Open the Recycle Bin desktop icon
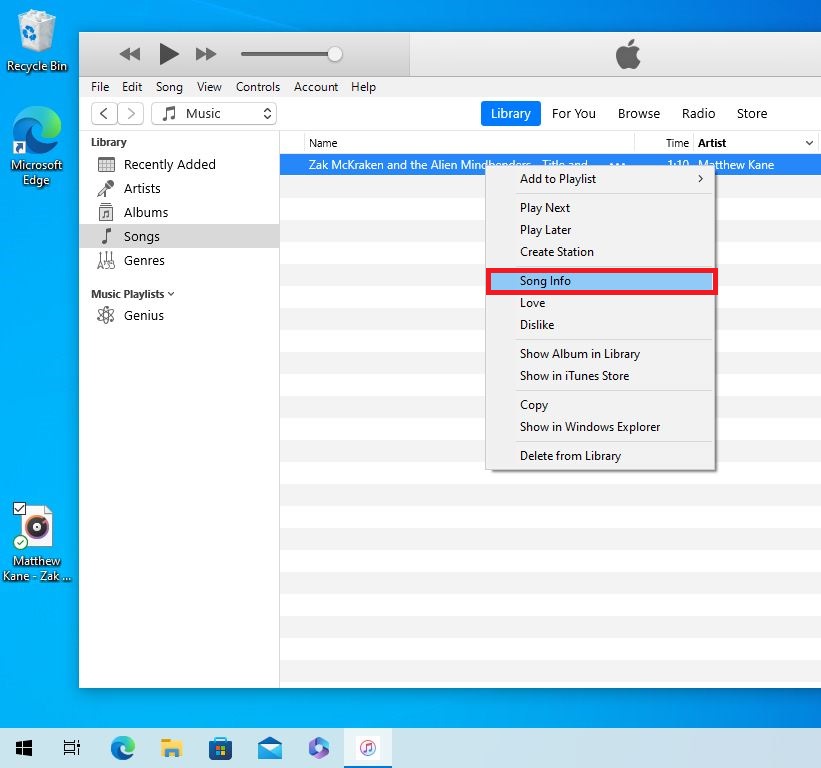Screen dimensions: 821x768 37,41
